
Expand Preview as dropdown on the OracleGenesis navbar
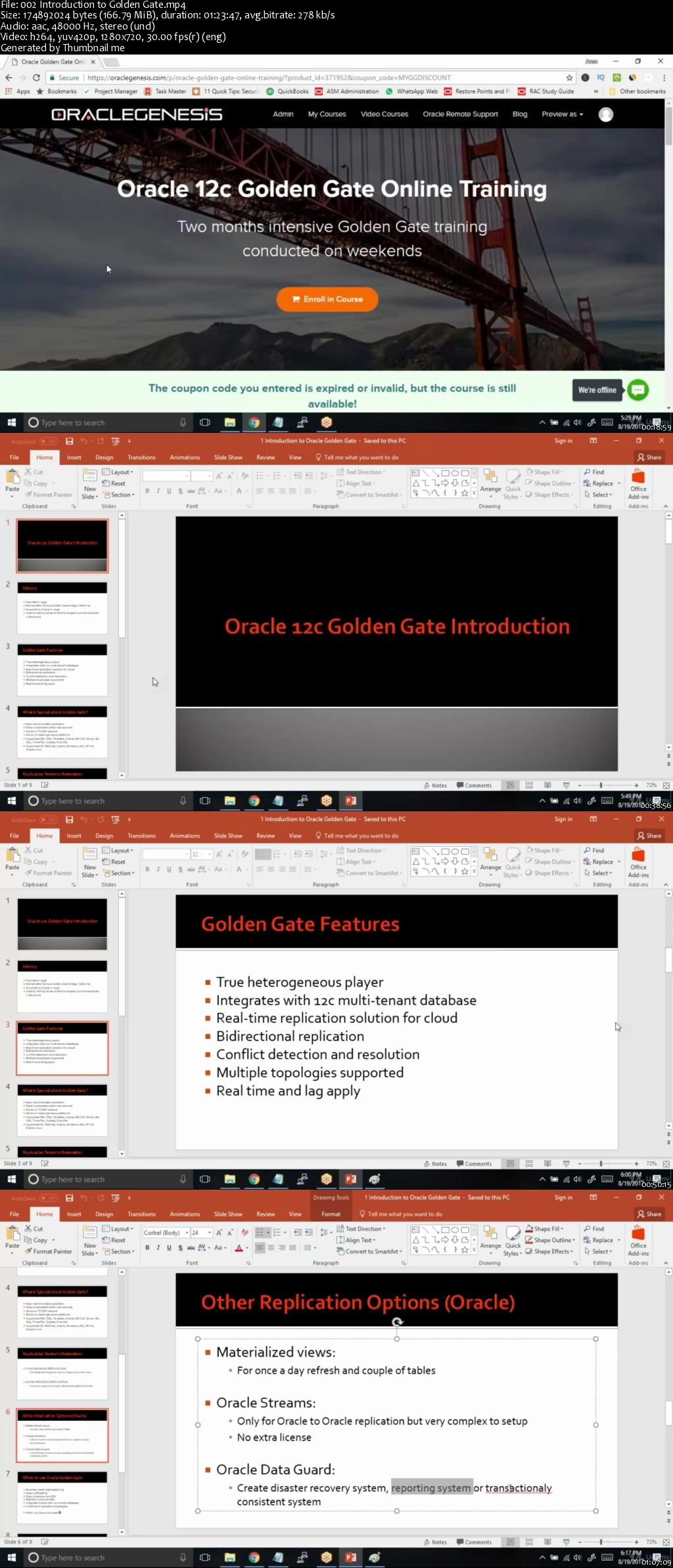pos(562,114)
